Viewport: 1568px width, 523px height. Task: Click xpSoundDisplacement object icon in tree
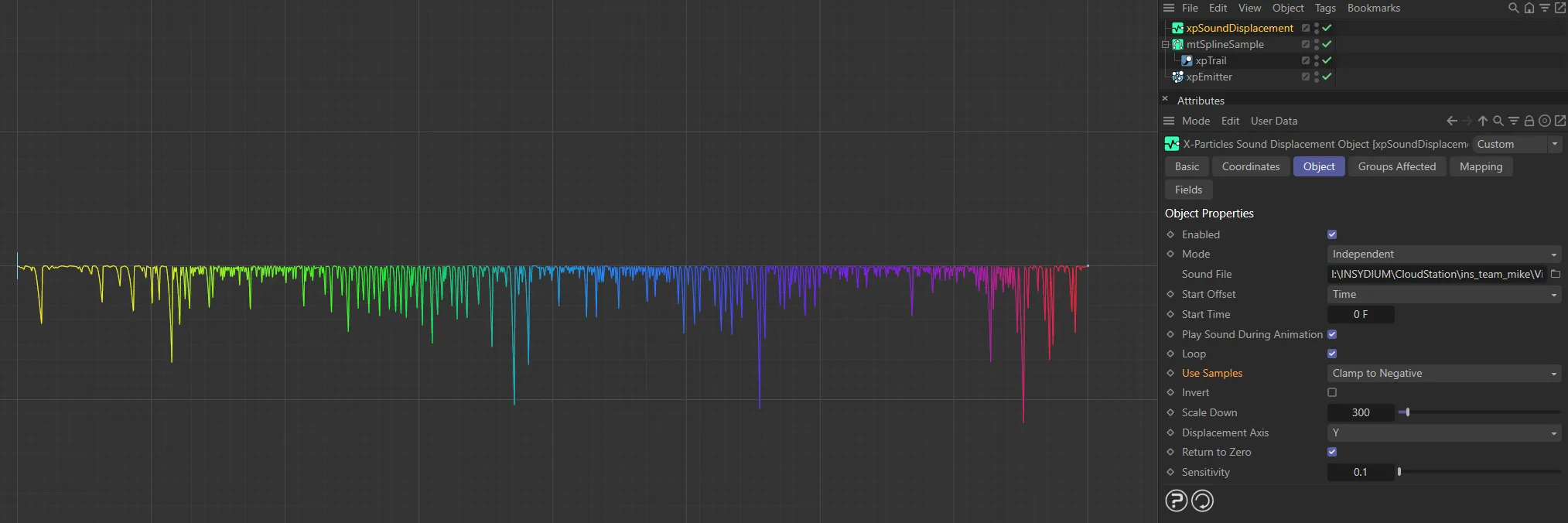pos(1177,28)
